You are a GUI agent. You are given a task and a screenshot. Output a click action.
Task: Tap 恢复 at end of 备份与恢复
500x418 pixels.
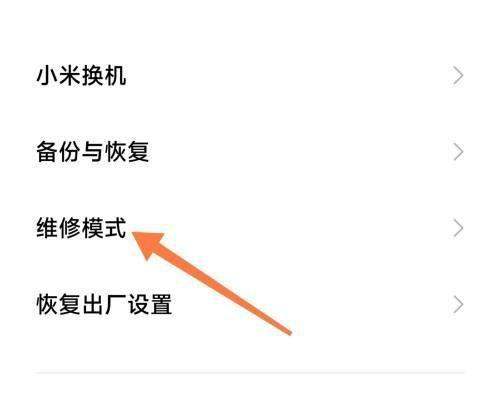point(127,152)
